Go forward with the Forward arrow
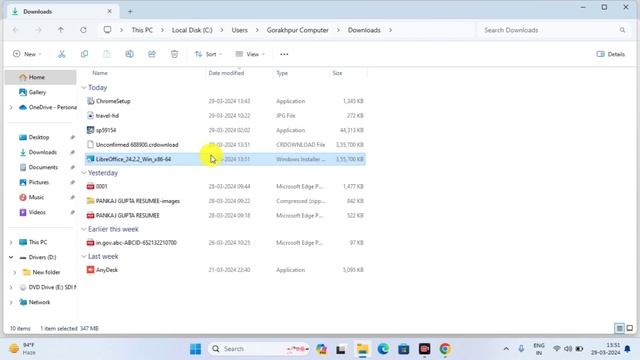 tap(38, 30)
